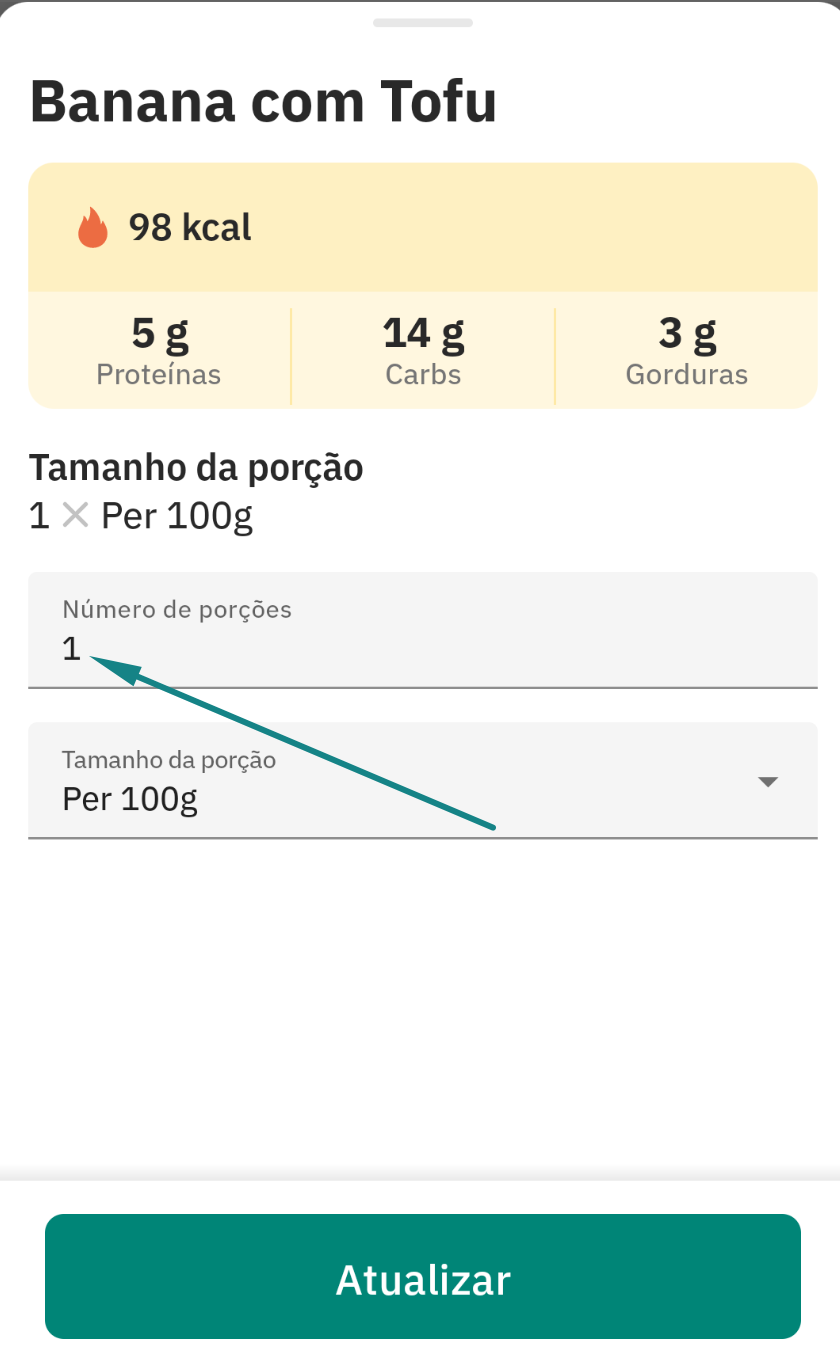Screen dimensions: 840x1370
Task: Tap the "5 g" protein value
Action: [x=159, y=334]
